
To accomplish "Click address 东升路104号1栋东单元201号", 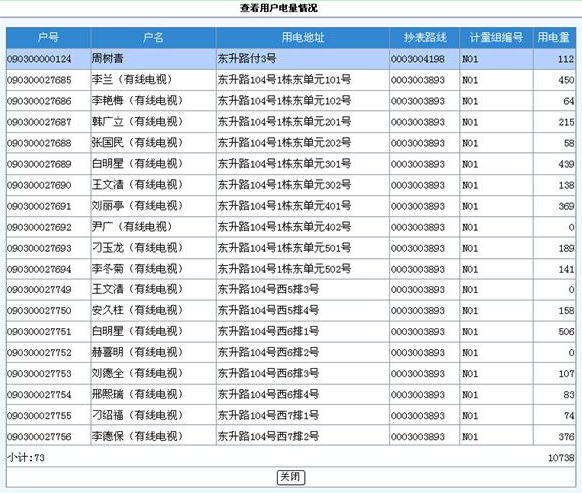I will click(x=284, y=122).
